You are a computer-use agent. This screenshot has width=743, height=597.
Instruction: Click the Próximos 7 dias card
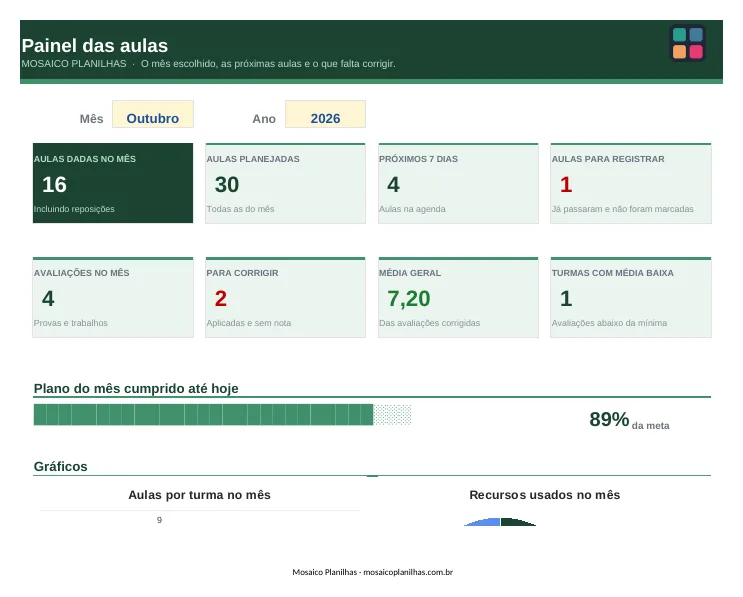pos(458,183)
